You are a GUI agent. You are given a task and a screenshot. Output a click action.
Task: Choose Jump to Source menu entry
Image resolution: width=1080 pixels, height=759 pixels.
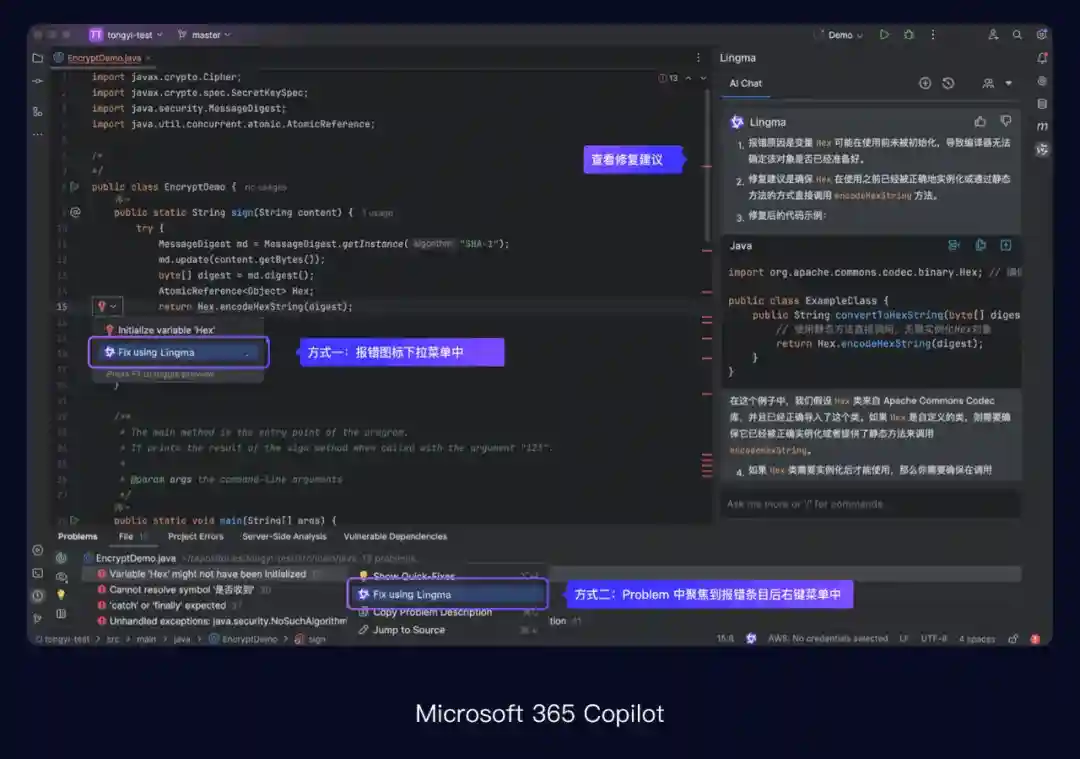point(408,630)
